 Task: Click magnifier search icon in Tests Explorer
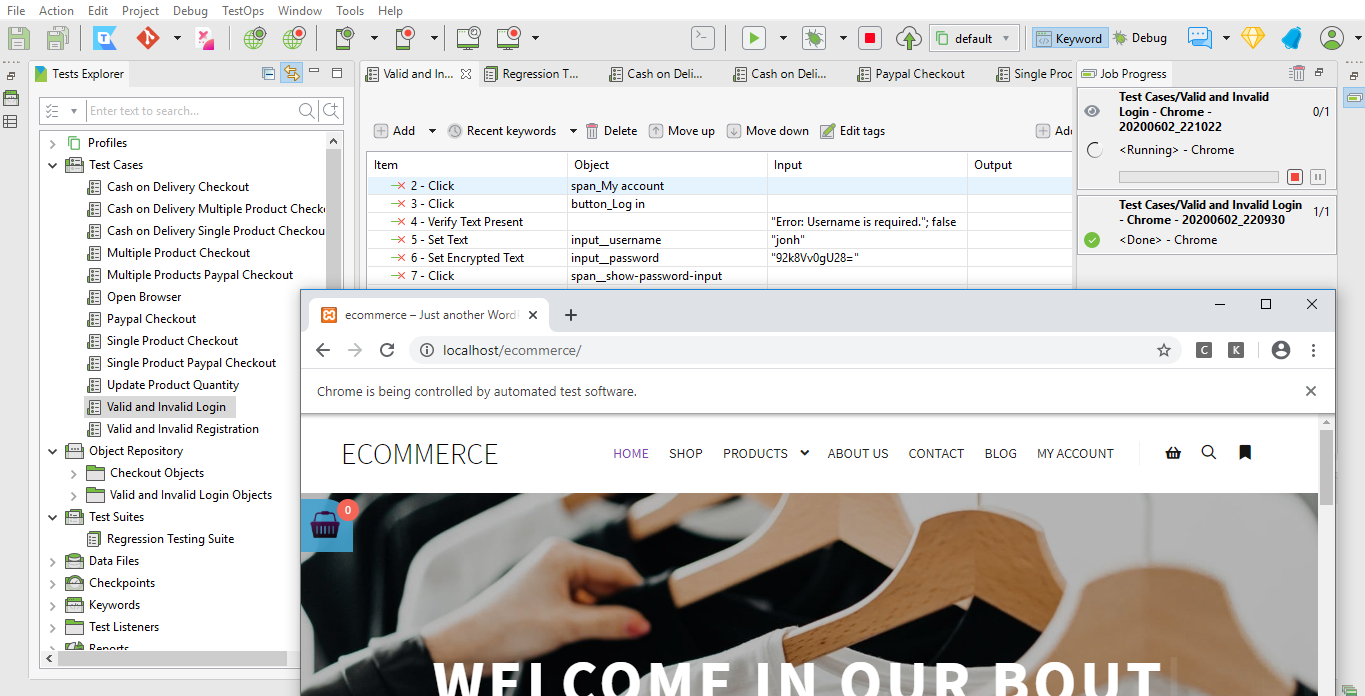[307, 111]
